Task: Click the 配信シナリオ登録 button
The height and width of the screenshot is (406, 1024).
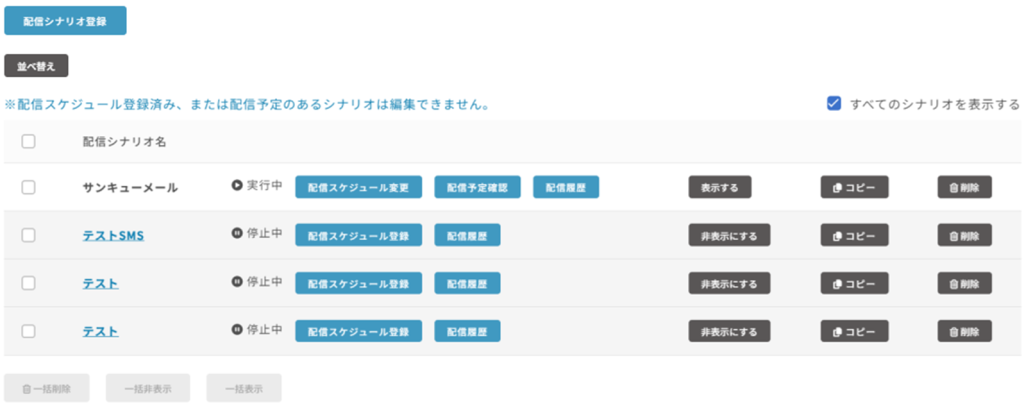Action: (x=65, y=21)
